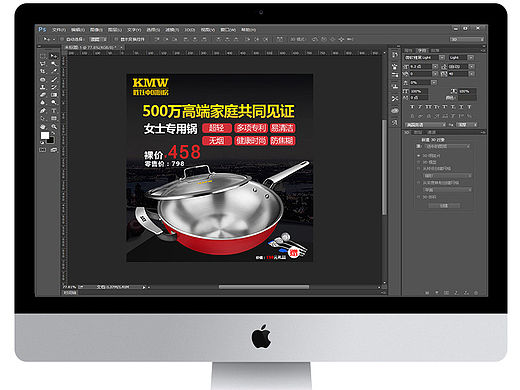Toggle Underline in Character panel
The height and width of the screenshot is (390, 520).
tap(461, 107)
